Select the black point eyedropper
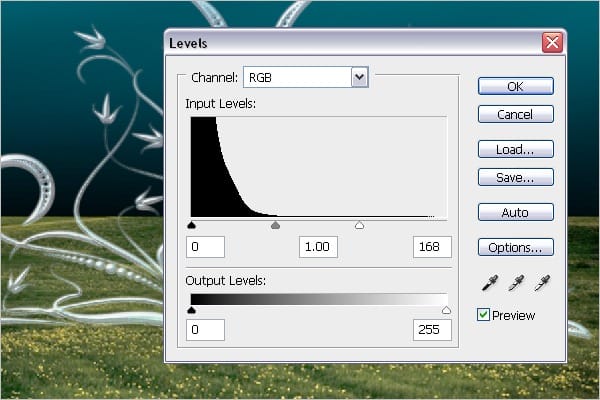600x400 pixels. [488, 284]
